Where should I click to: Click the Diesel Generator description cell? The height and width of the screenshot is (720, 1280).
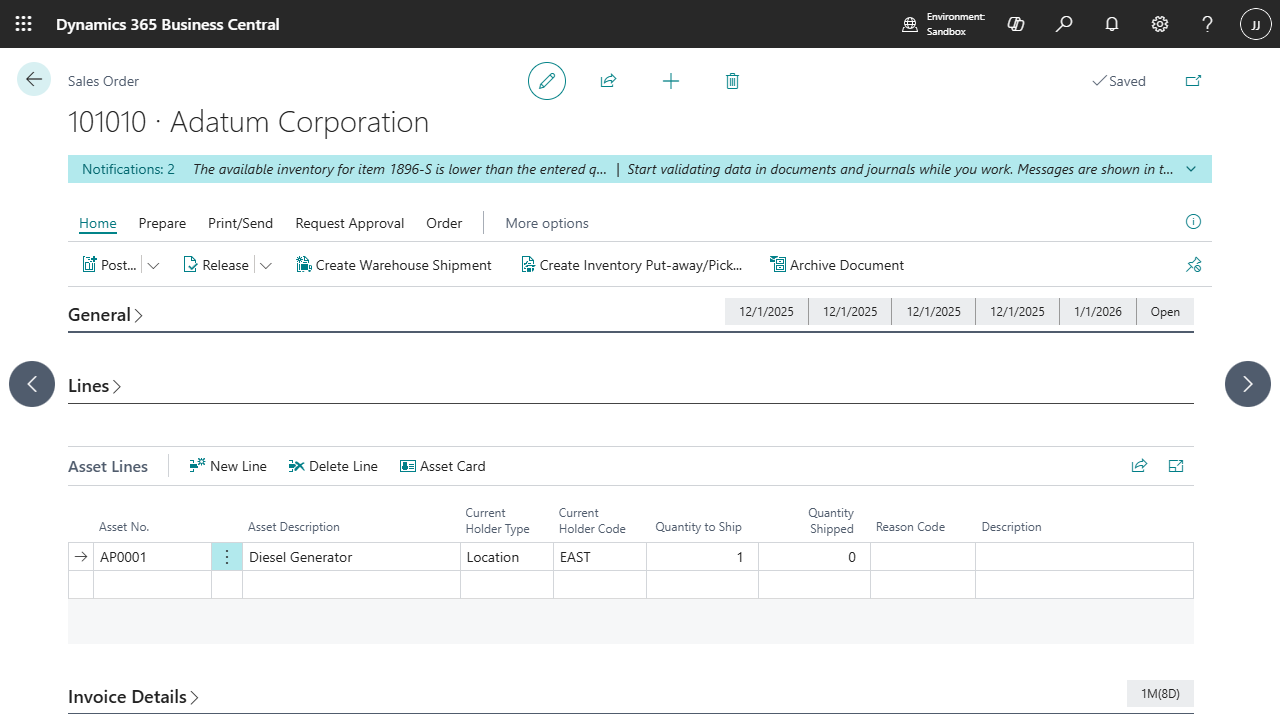351,557
